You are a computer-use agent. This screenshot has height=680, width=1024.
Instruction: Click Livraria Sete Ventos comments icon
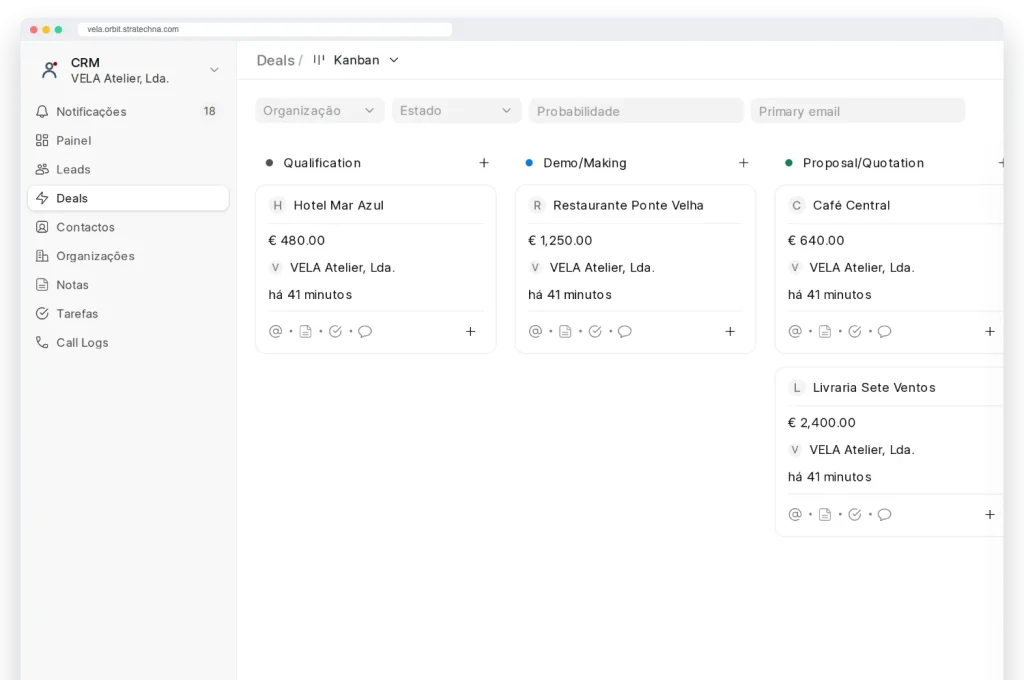pyautogui.click(x=884, y=514)
